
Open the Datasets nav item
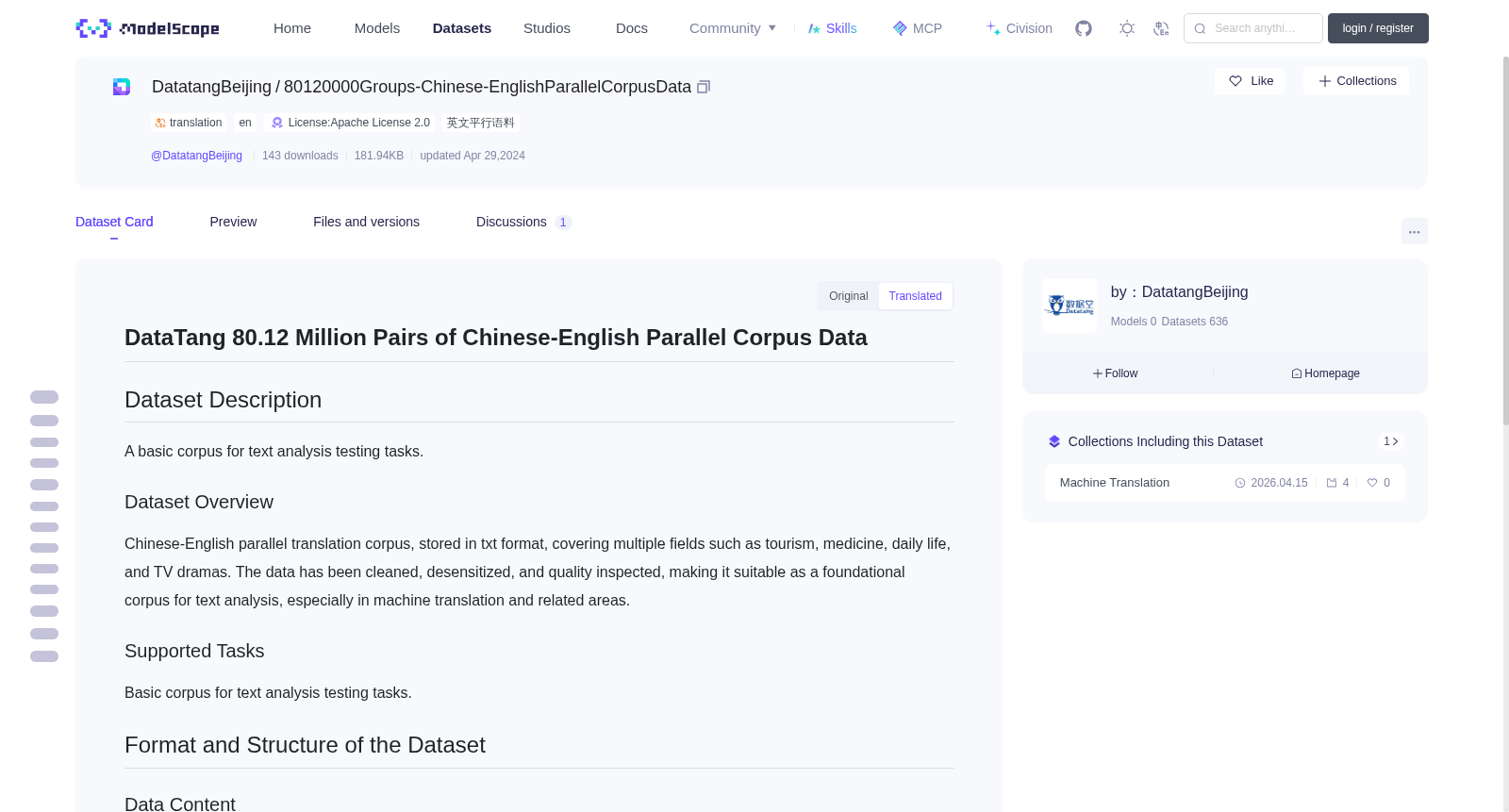[462, 28]
